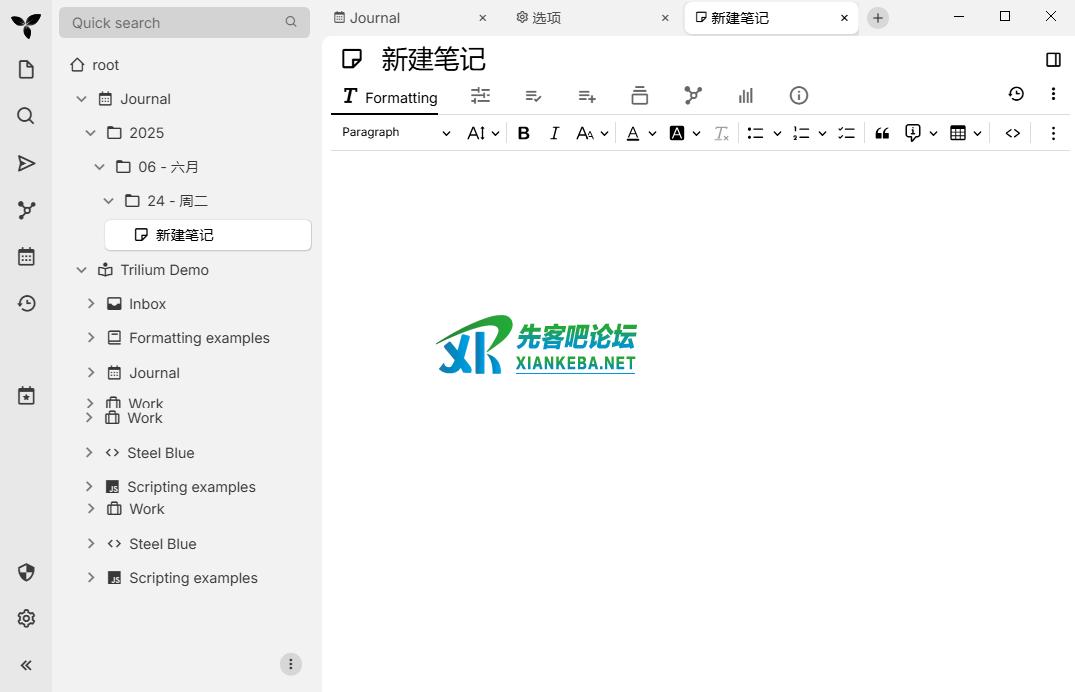The image size is (1075, 692).
Task: Collapse the Trilium Demo tree node
Action: point(82,270)
